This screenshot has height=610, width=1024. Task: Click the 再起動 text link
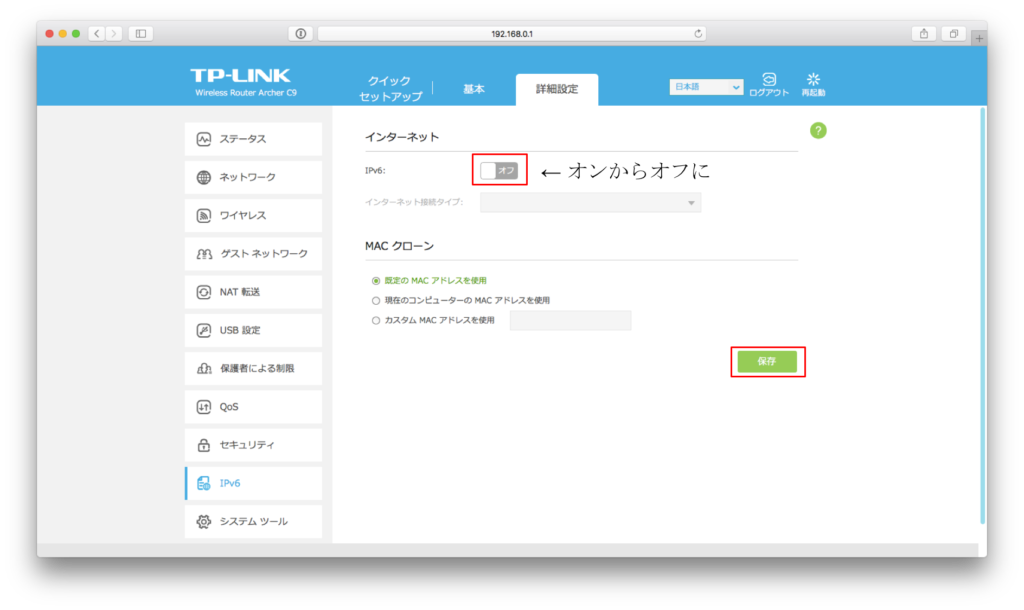pos(813,93)
